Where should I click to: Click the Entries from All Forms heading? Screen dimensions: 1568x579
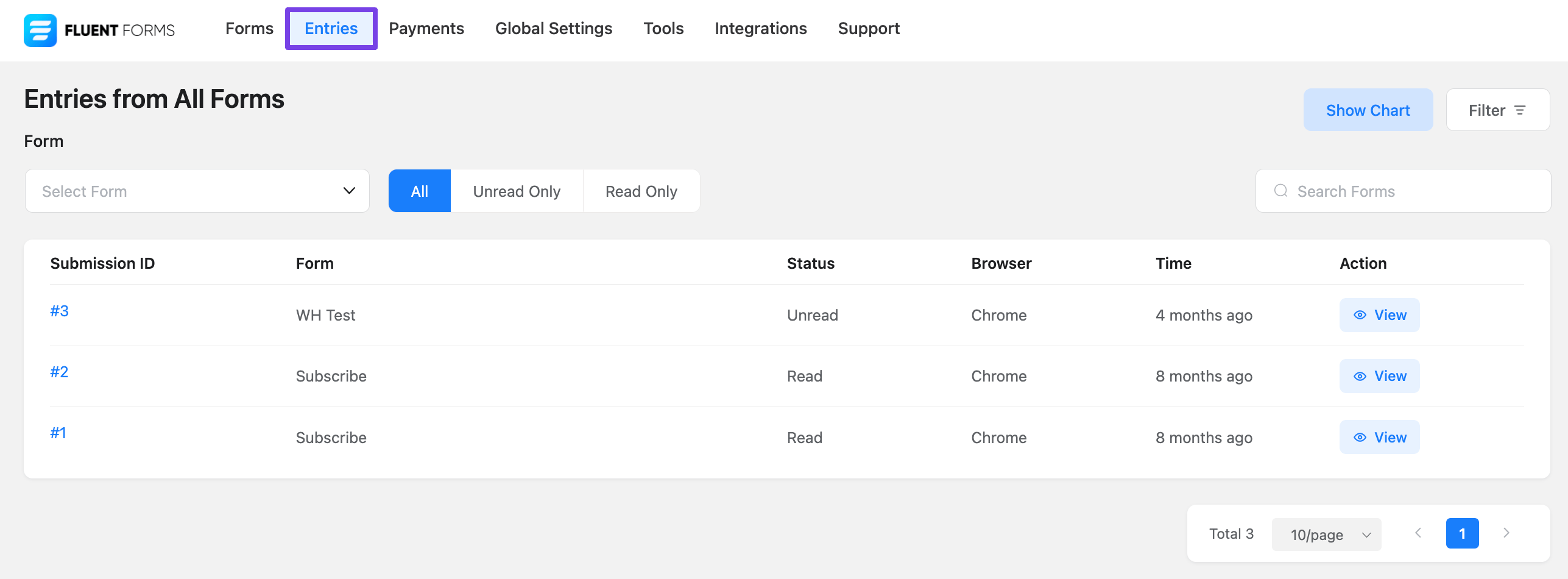pos(154,99)
